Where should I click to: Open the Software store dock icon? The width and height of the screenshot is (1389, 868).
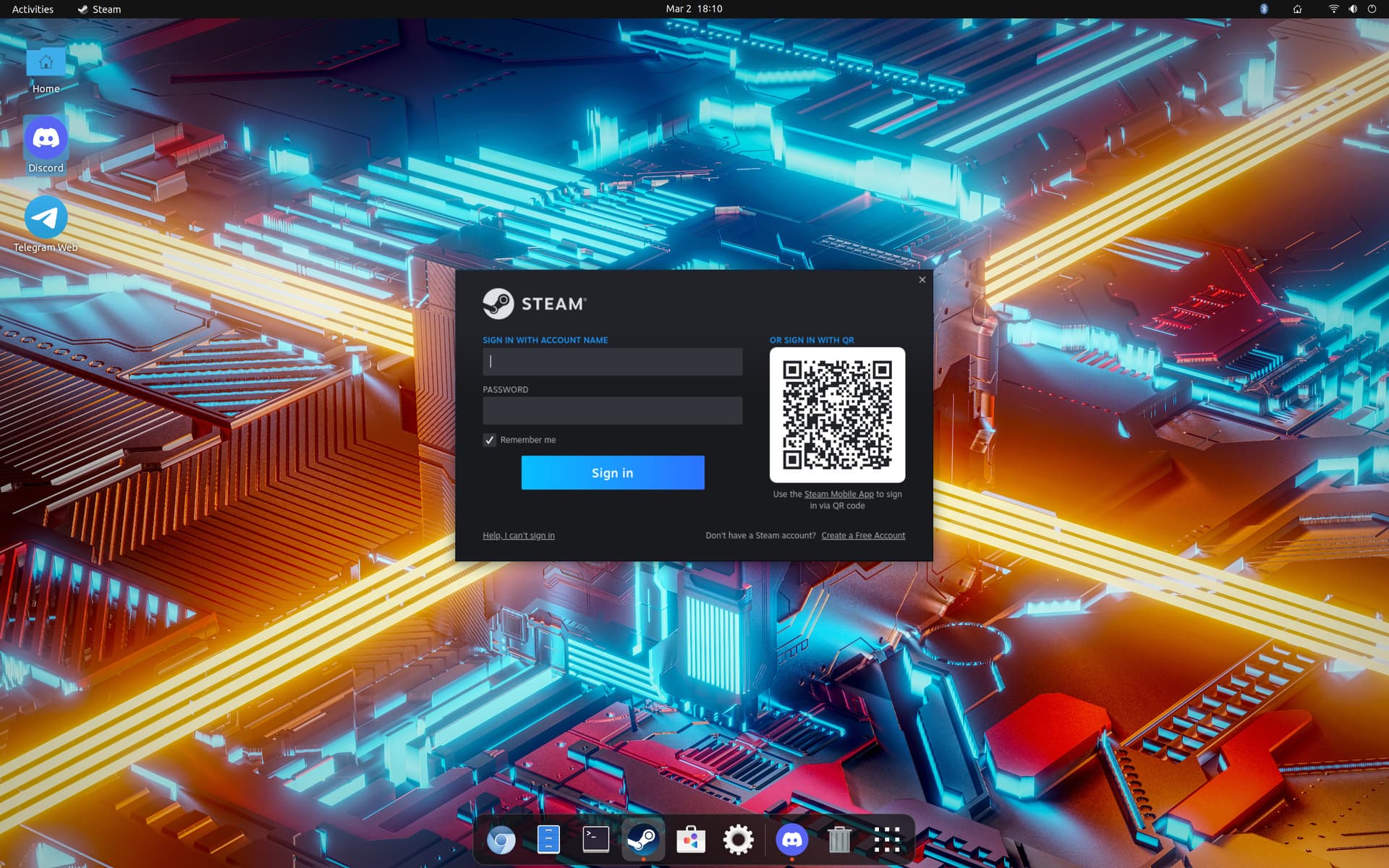[x=691, y=840]
